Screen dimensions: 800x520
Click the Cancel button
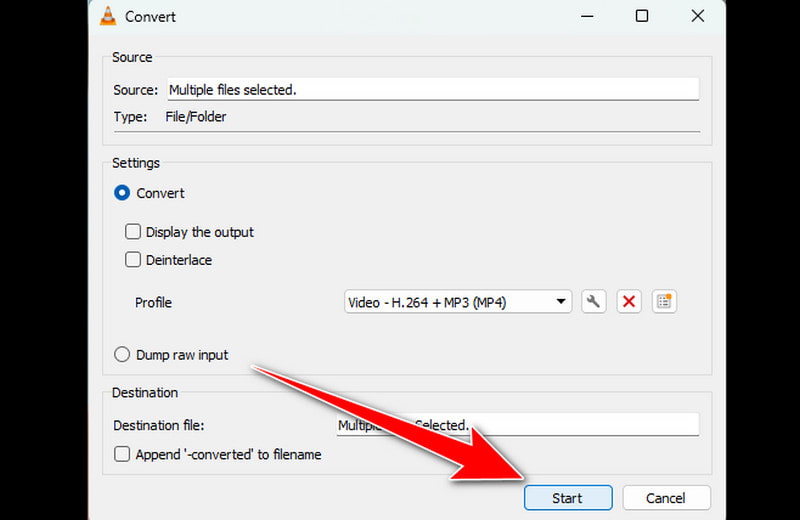(666, 498)
